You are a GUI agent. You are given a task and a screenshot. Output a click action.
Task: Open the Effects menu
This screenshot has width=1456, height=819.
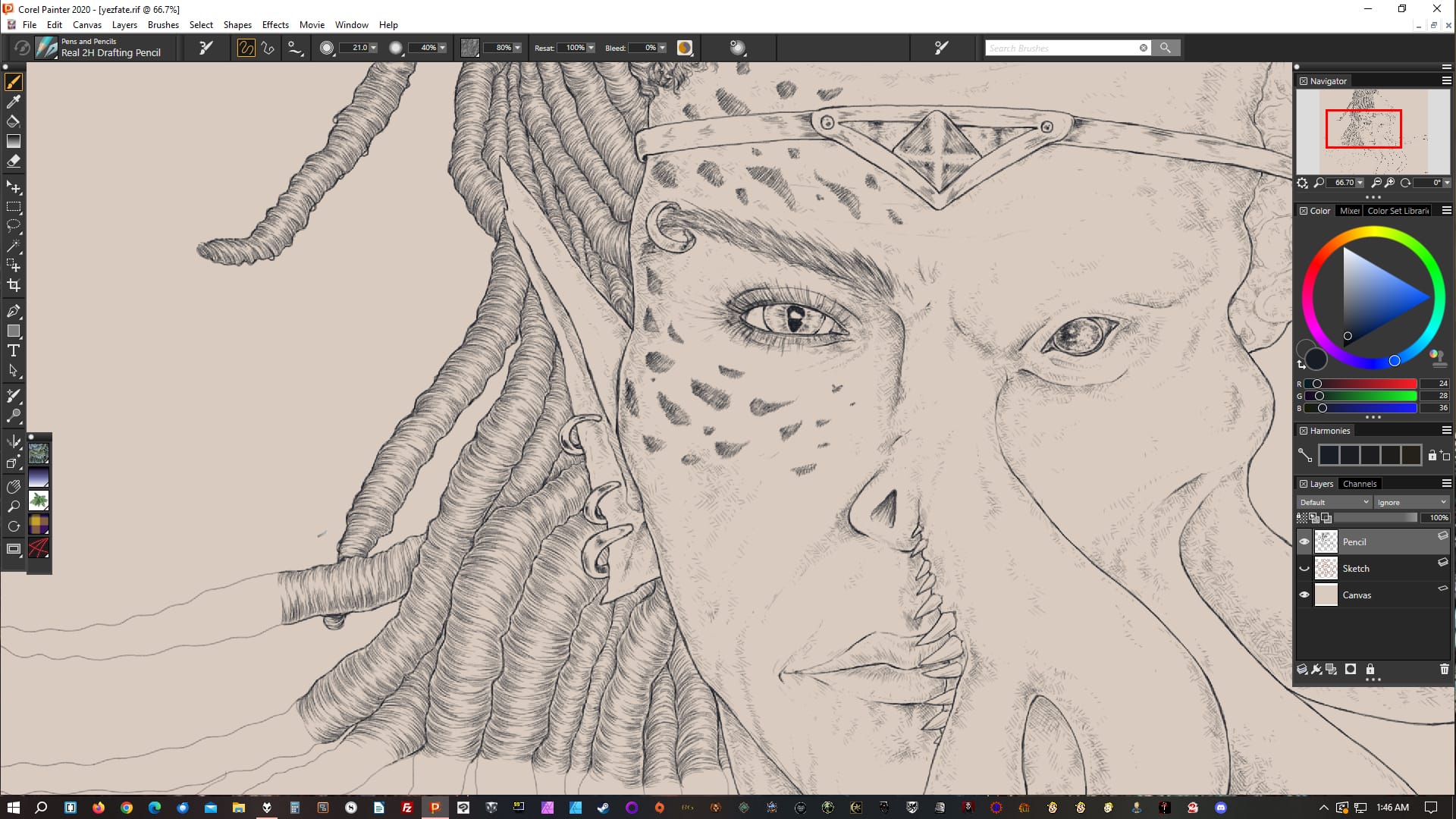click(x=275, y=25)
